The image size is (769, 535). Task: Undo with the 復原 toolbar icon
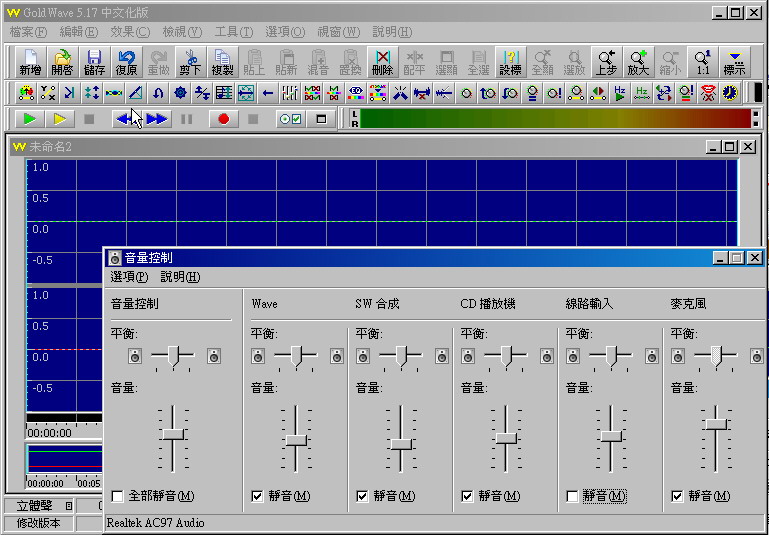[x=126, y=63]
